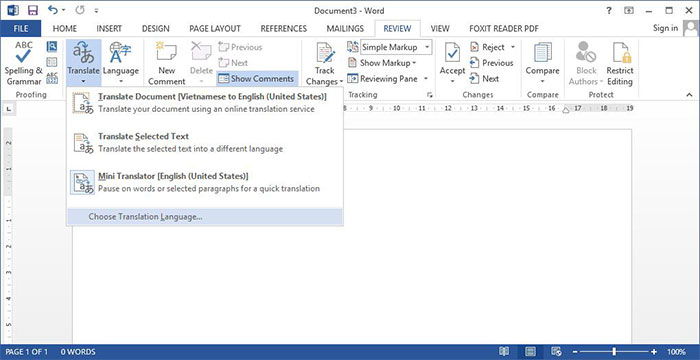Open Word Help question mark
The width and height of the screenshot is (700, 360).
(x=609, y=10)
